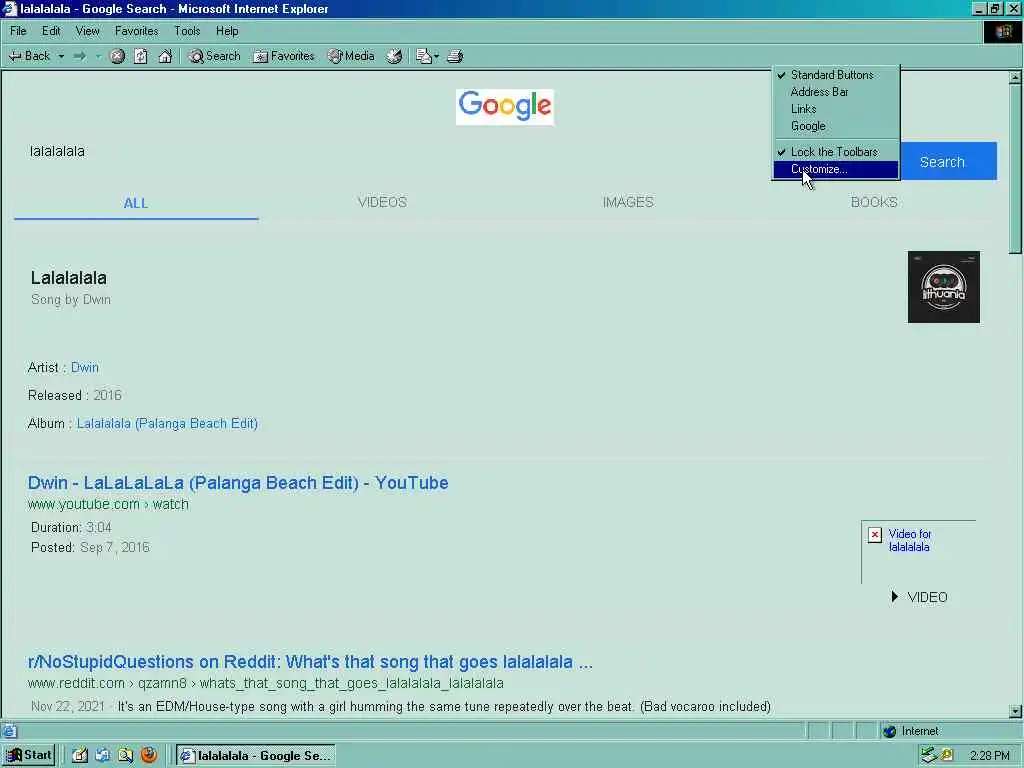Switch to the VIDEOS results tab

click(x=382, y=202)
